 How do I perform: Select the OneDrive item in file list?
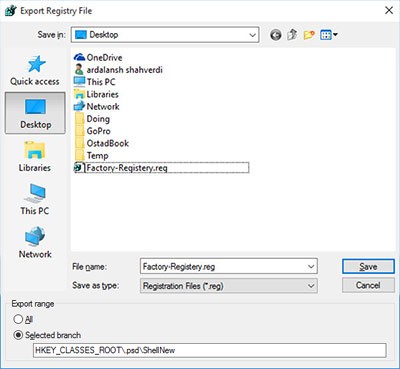98,57
